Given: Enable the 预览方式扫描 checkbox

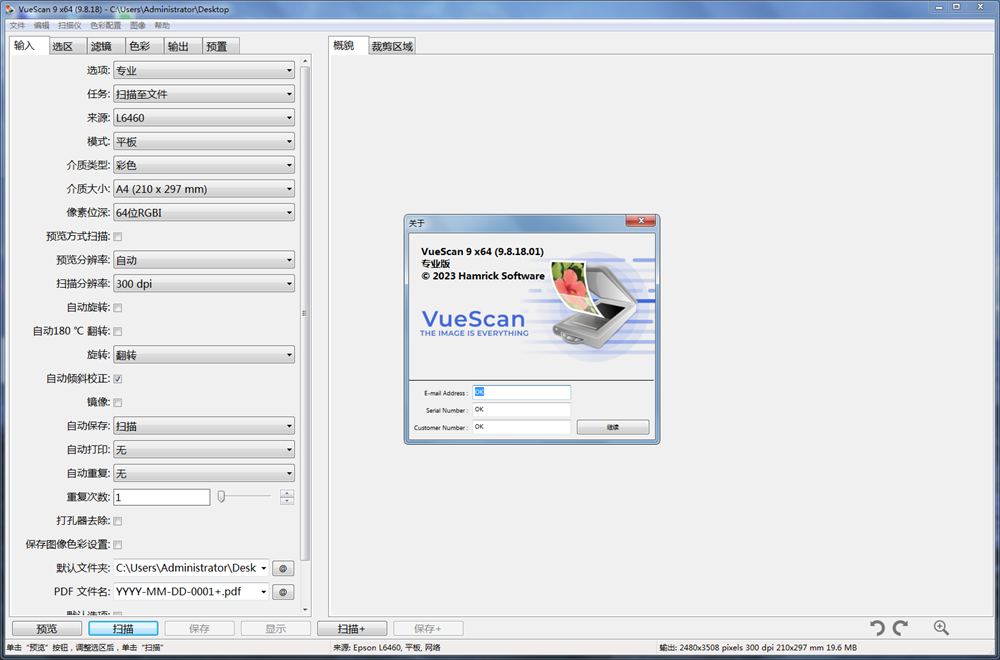Looking at the screenshot, I should pos(118,237).
